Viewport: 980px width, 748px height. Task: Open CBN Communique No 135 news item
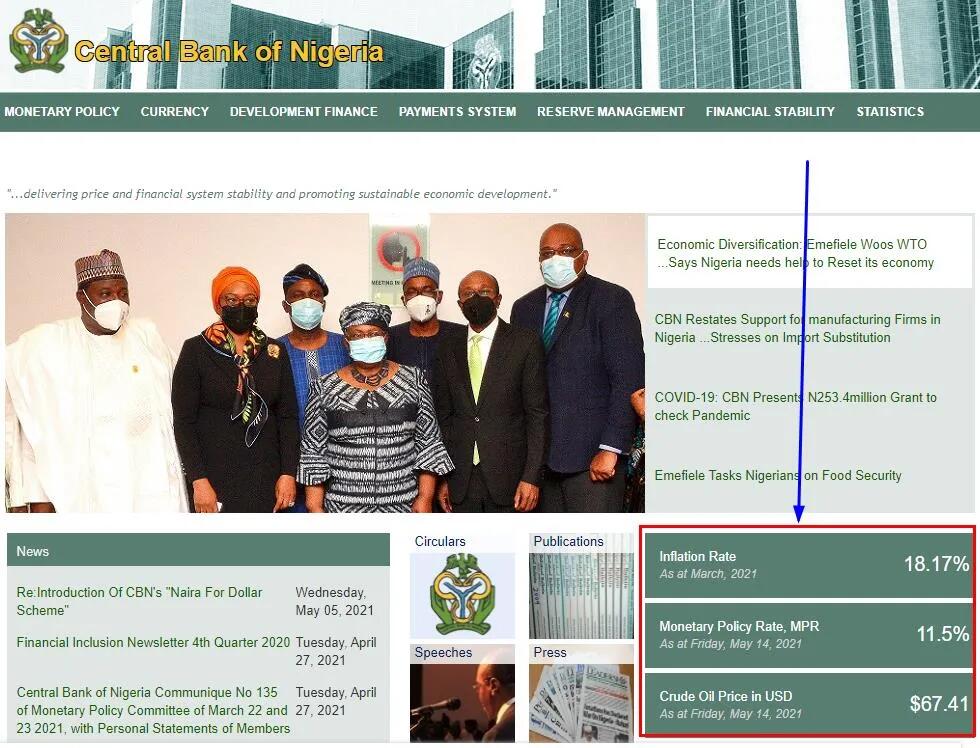coord(153,711)
